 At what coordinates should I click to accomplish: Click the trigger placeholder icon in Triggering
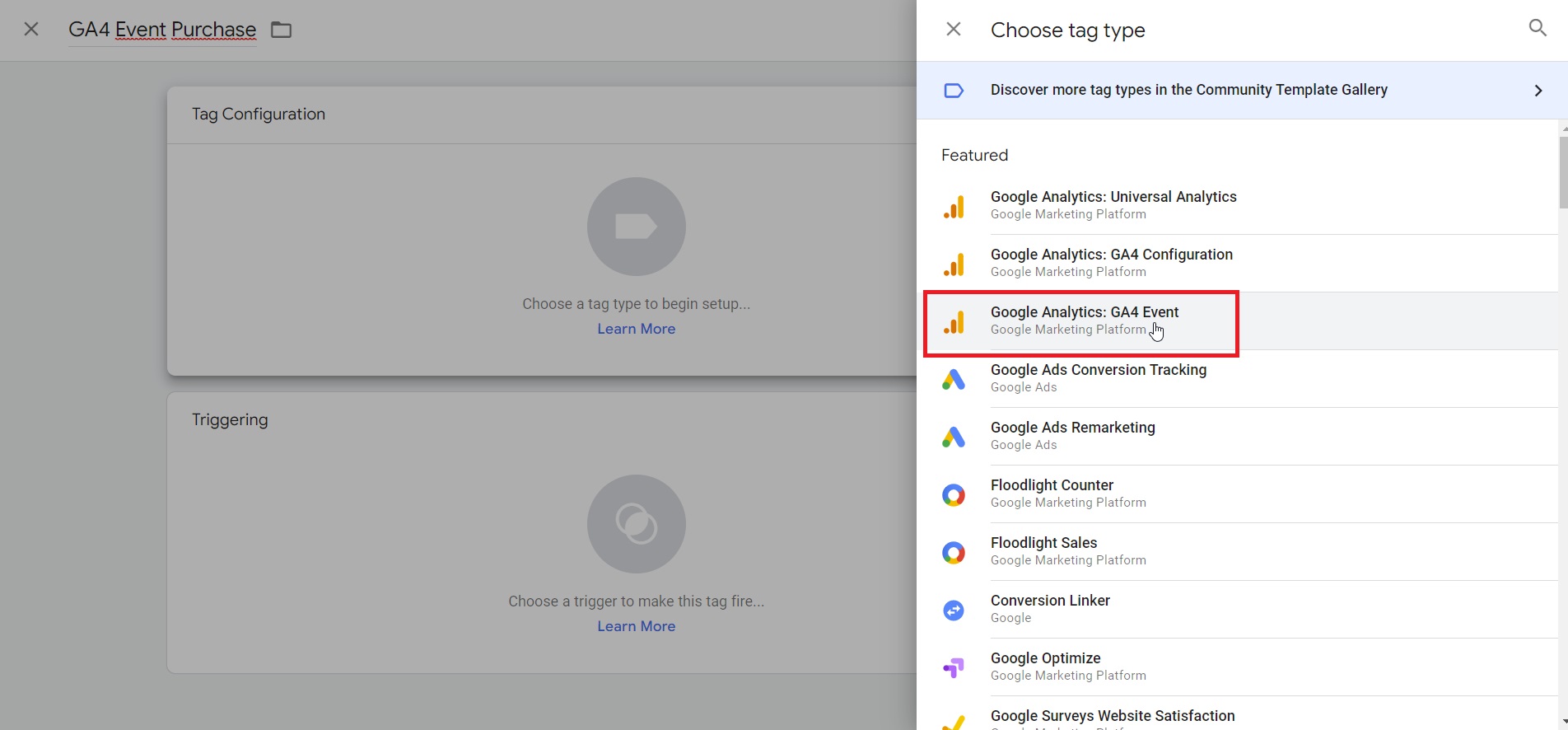[637, 524]
